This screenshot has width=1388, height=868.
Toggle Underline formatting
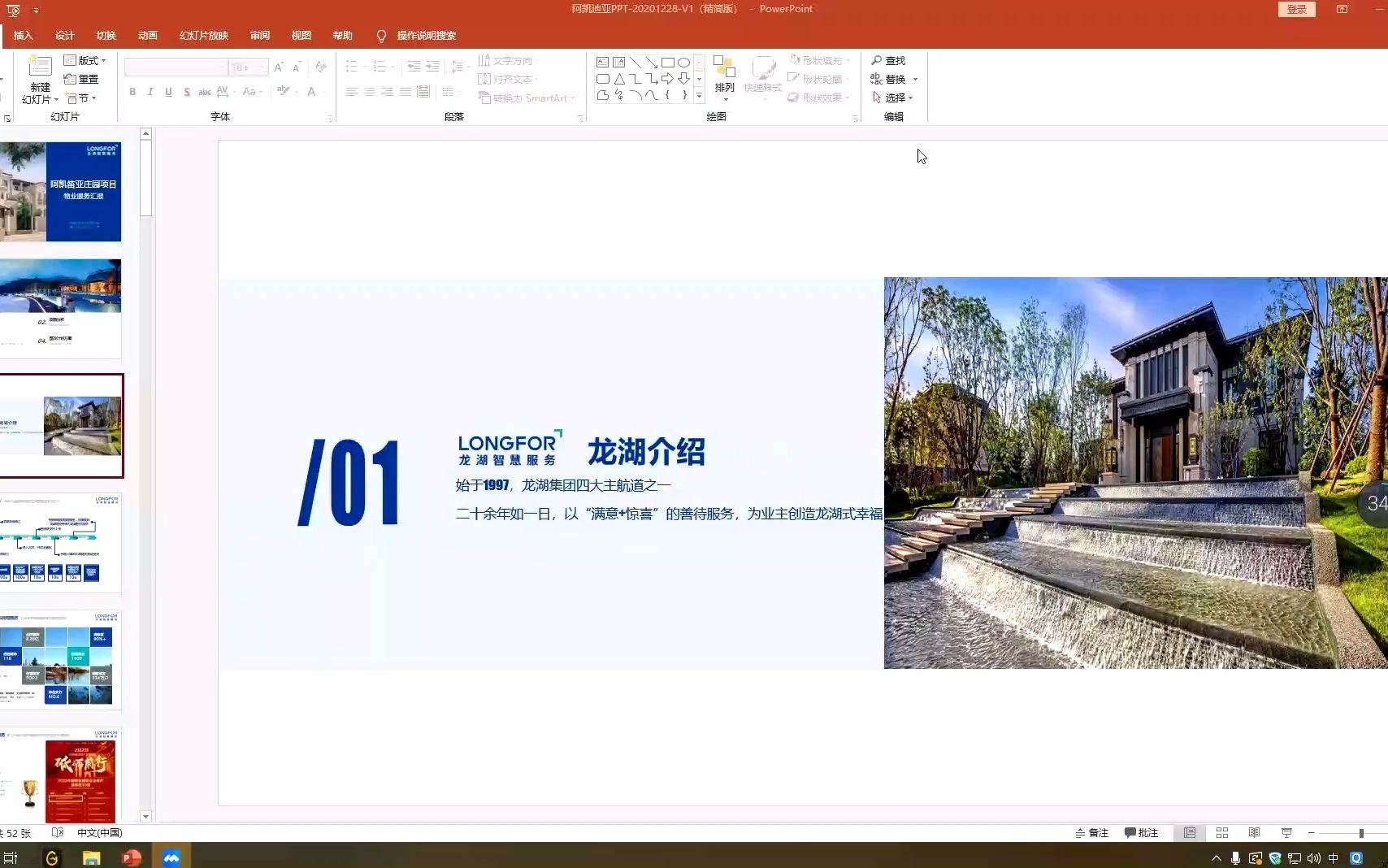point(168,92)
